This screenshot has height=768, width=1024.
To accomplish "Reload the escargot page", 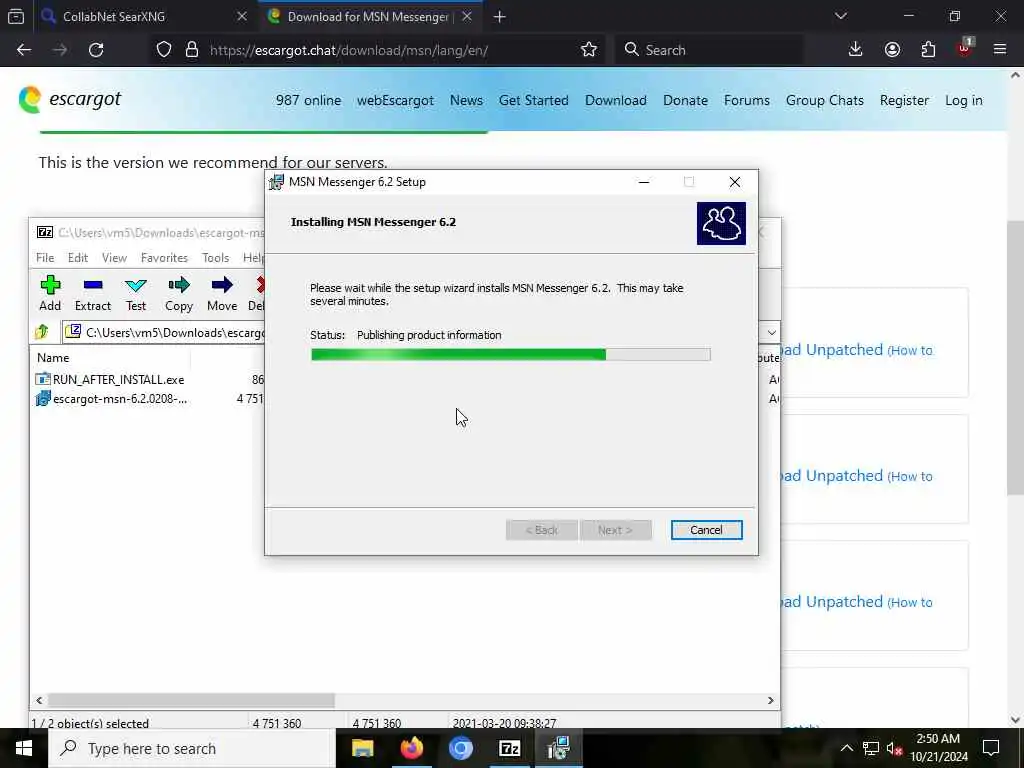I will coord(96,50).
